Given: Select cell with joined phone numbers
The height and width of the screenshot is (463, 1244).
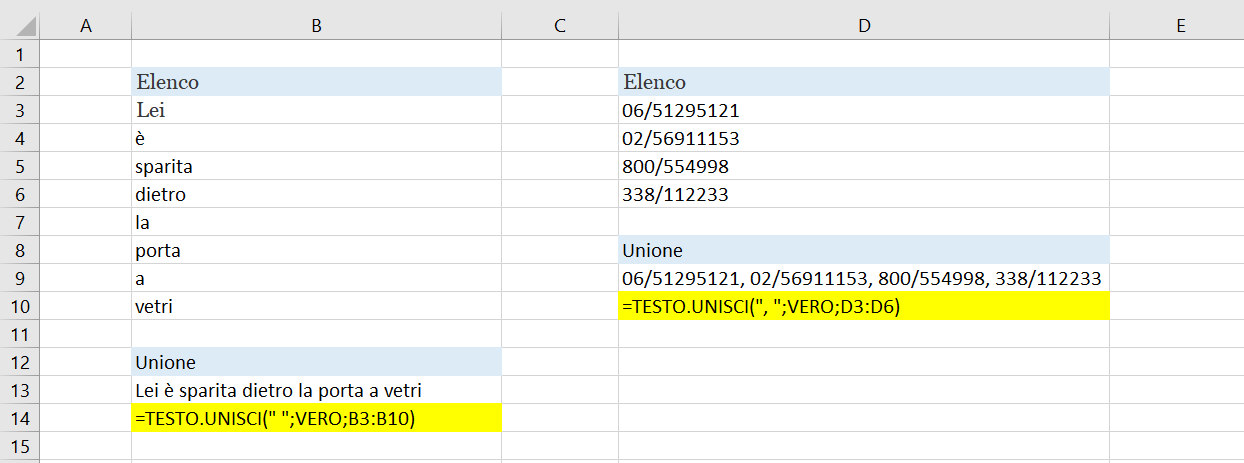Looking at the screenshot, I should click(864, 279).
